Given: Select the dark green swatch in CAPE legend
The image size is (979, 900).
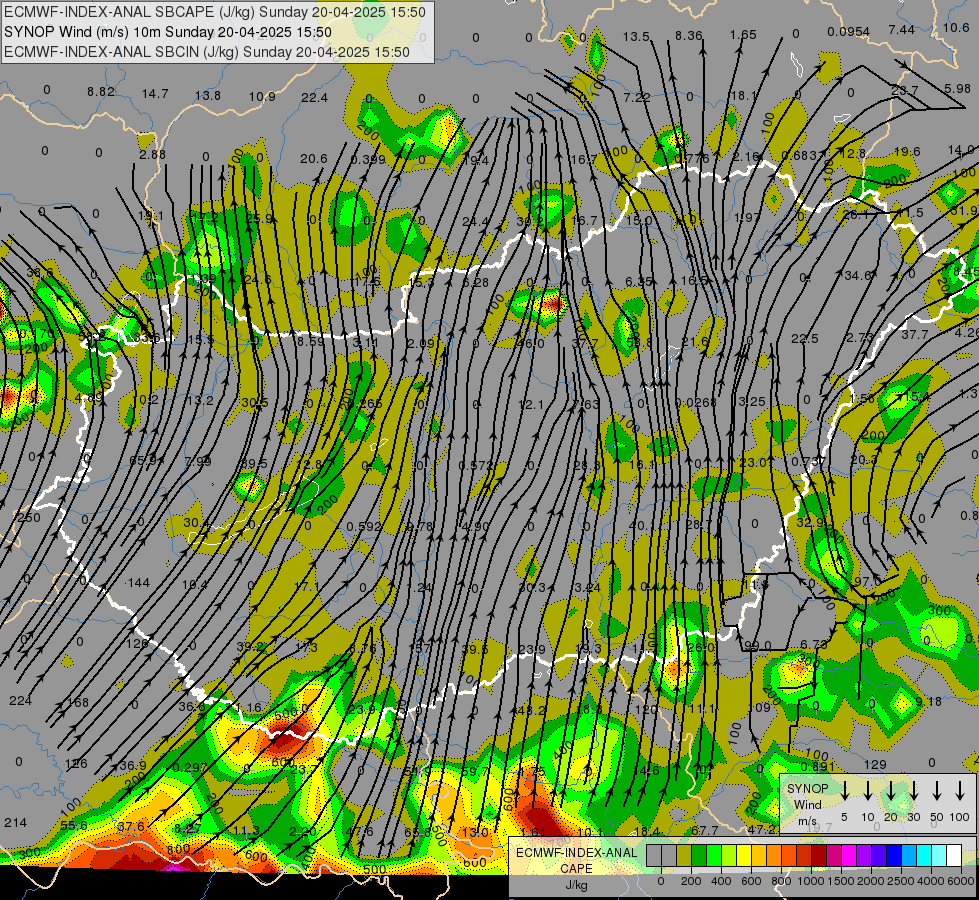Looking at the screenshot, I should [x=699, y=855].
